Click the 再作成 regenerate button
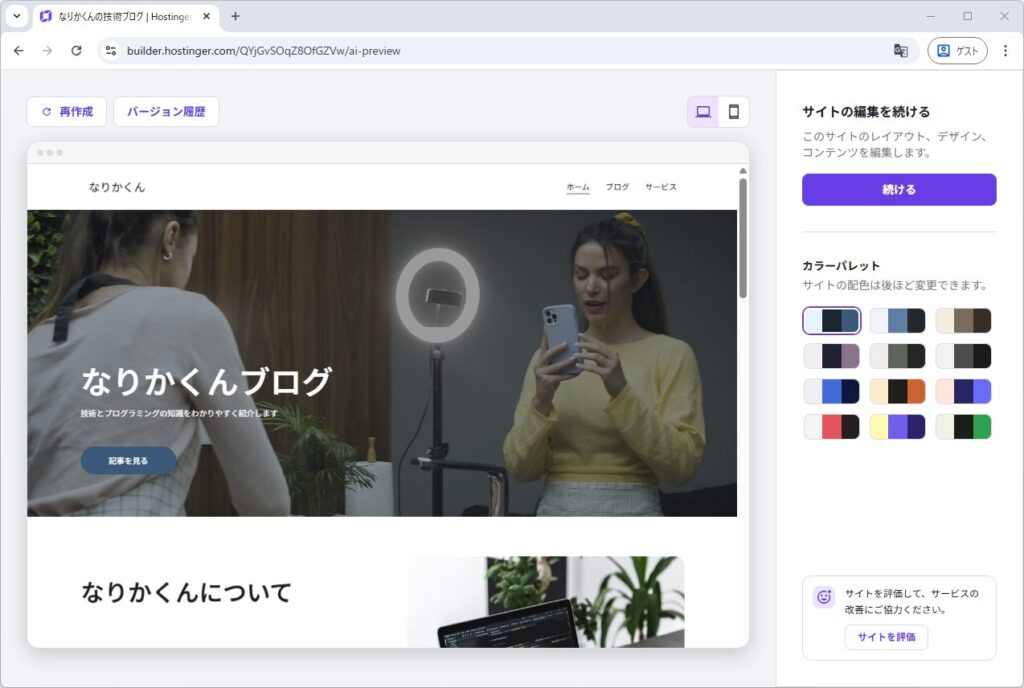The image size is (1024, 688). pos(67,112)
